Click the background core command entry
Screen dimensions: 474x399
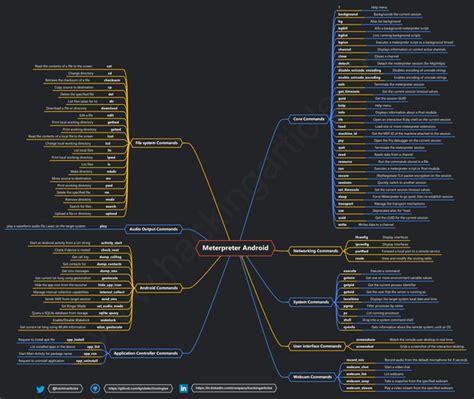(x=348, y=14)
